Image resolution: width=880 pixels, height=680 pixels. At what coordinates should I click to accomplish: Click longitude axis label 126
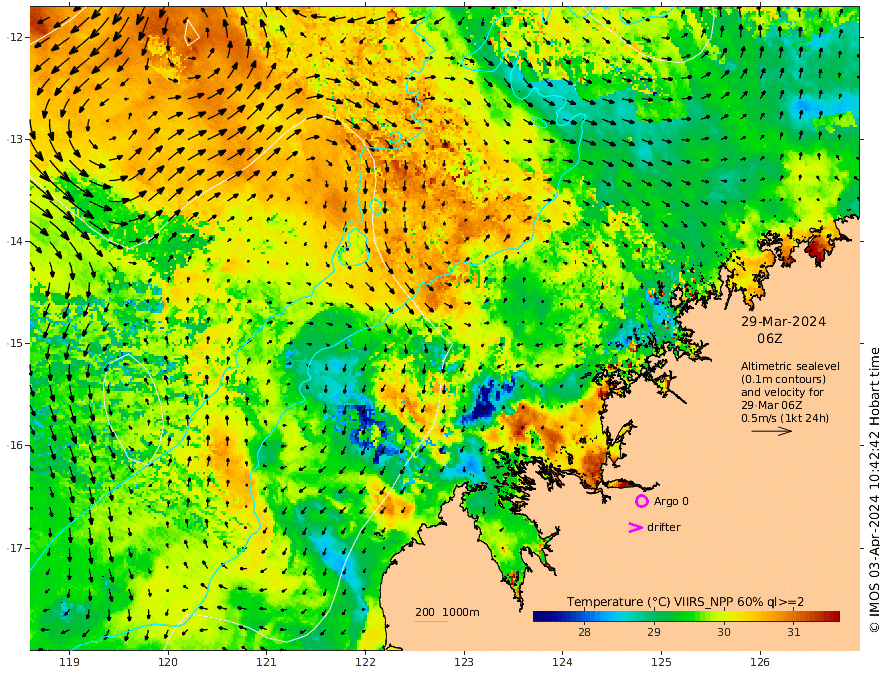click(760, 662)
